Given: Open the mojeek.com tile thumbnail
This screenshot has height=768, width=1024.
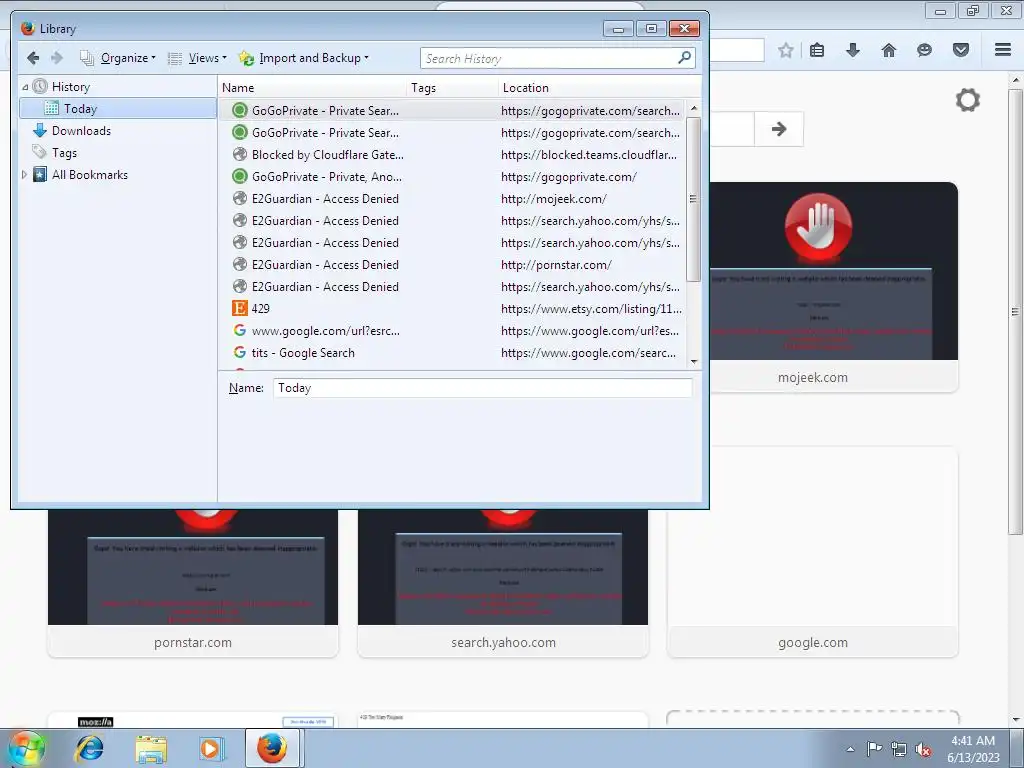Looking at the screenshot, I should coord(833,287).
